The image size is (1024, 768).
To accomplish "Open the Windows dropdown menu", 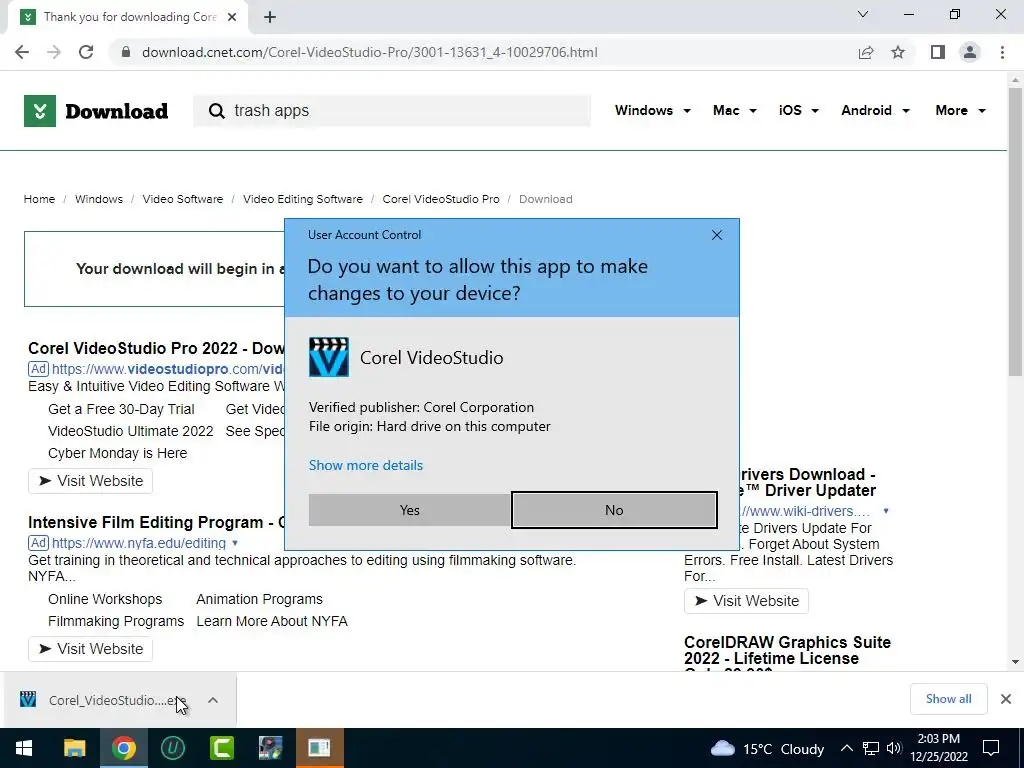I will [652, 110].
